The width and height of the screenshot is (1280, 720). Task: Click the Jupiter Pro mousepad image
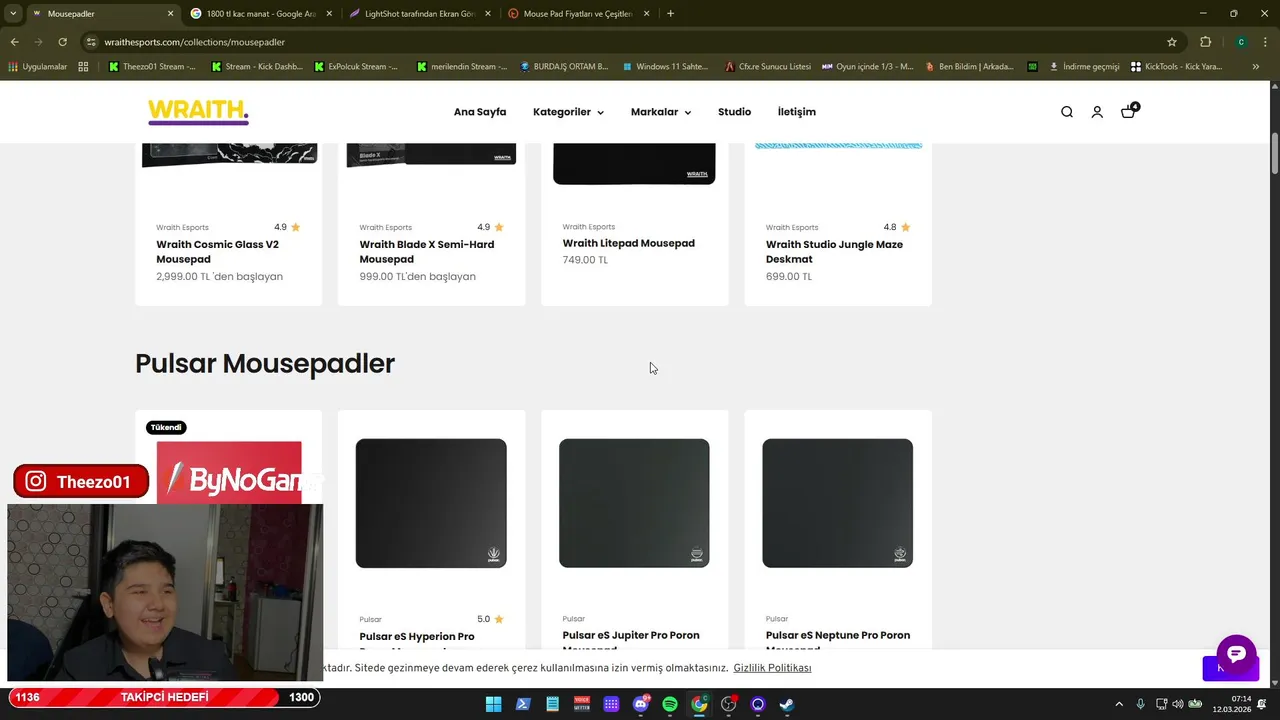coord(634,503)
